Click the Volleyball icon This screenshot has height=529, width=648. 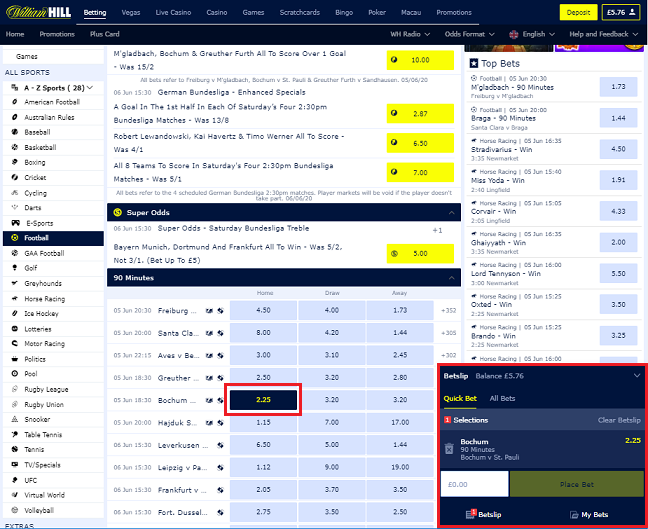click(x=15, y=510)
